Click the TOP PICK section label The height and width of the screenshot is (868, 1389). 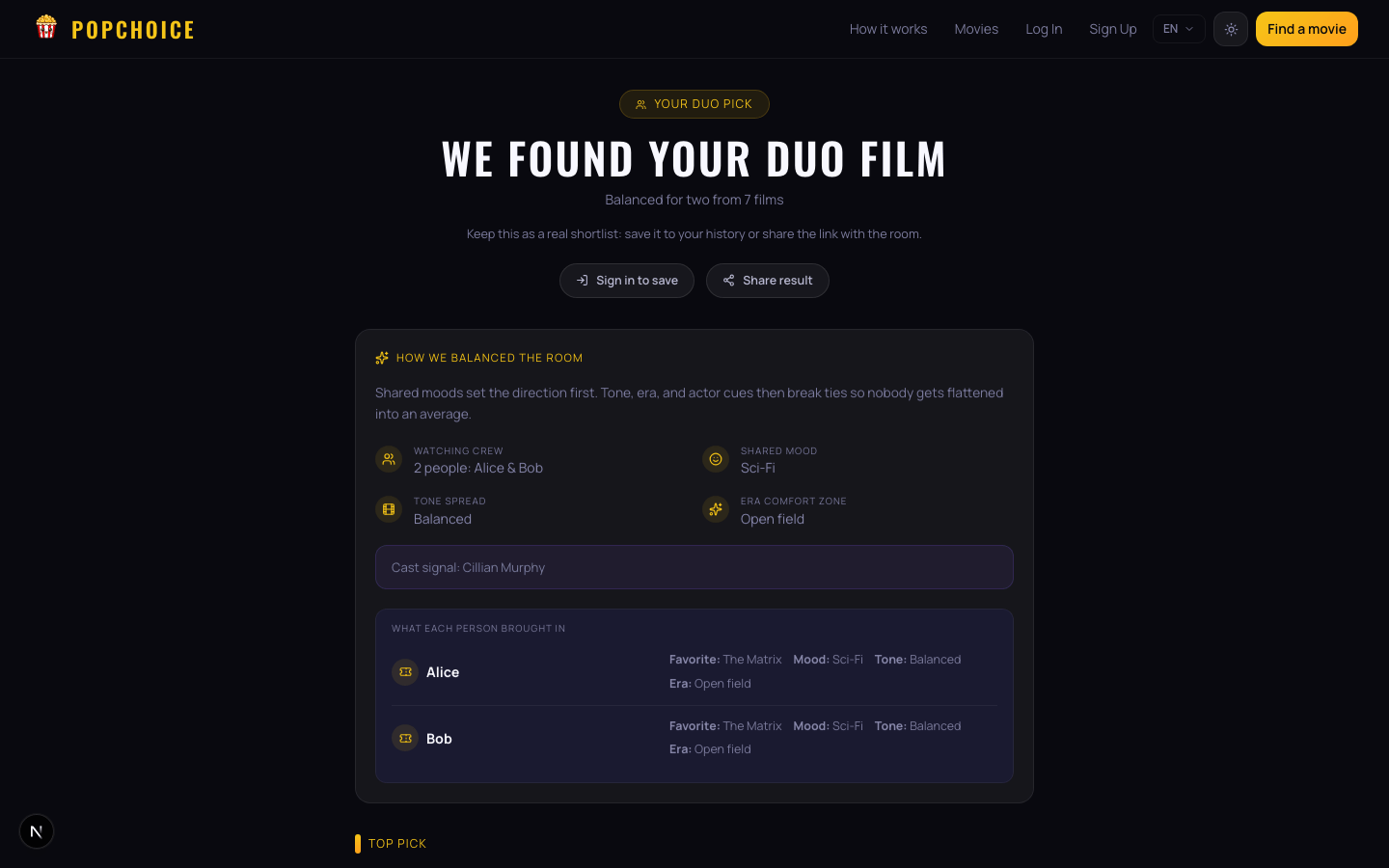[397, 844]
